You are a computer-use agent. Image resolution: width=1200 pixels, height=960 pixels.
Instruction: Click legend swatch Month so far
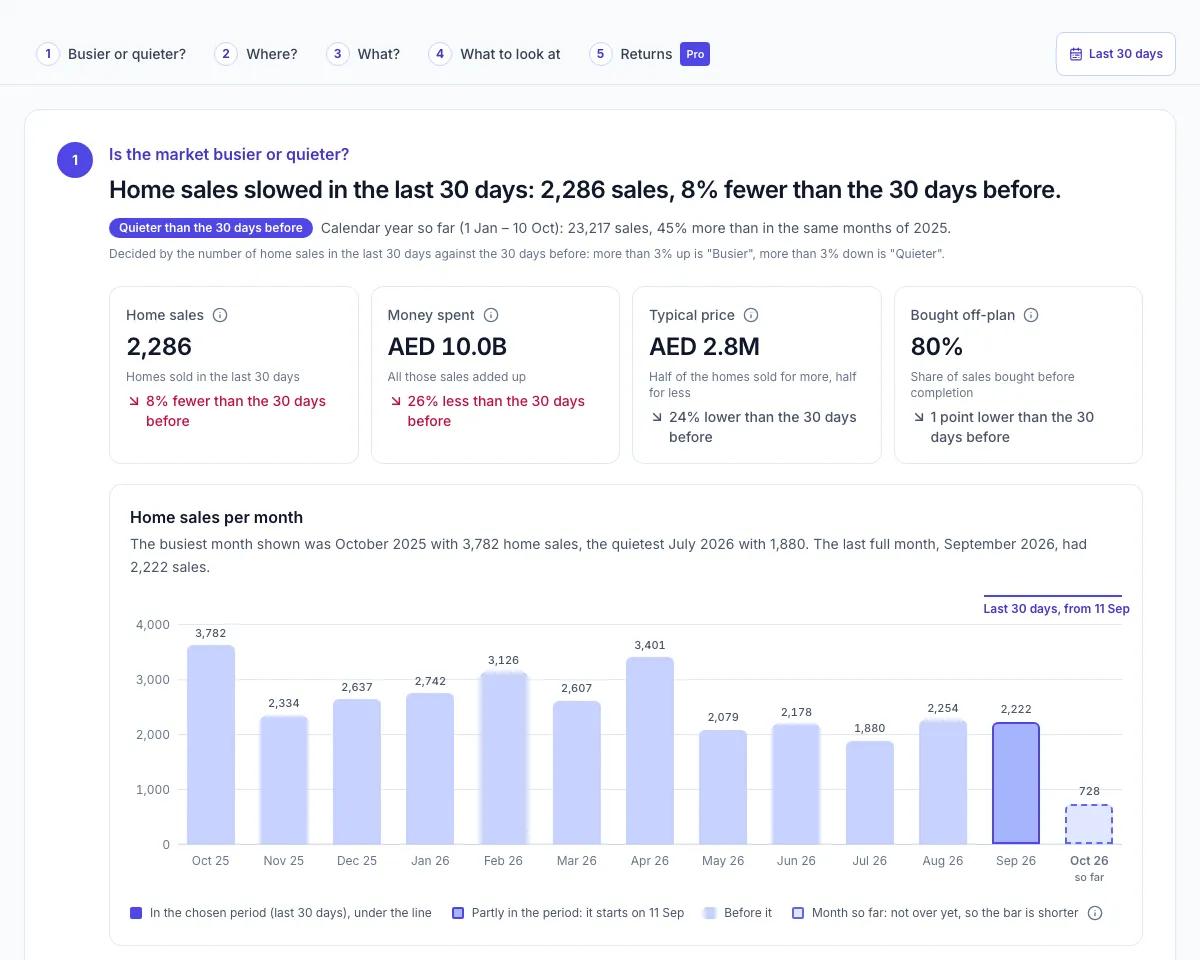pyautogui.click(x=798, y=913)
